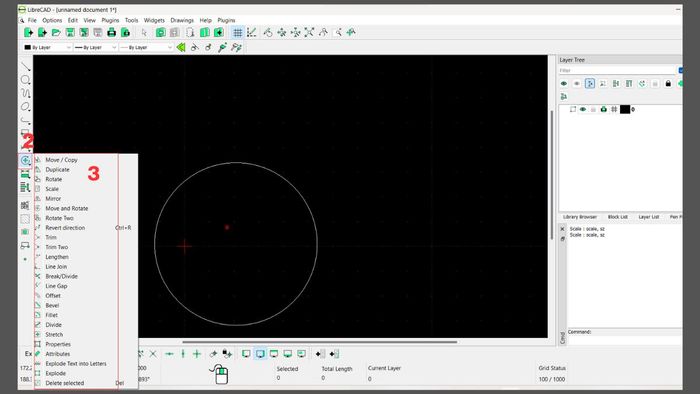Open the Drawings menu
Image resolution: width=700 pixels, height=394 pixels.
pos(182,21)
